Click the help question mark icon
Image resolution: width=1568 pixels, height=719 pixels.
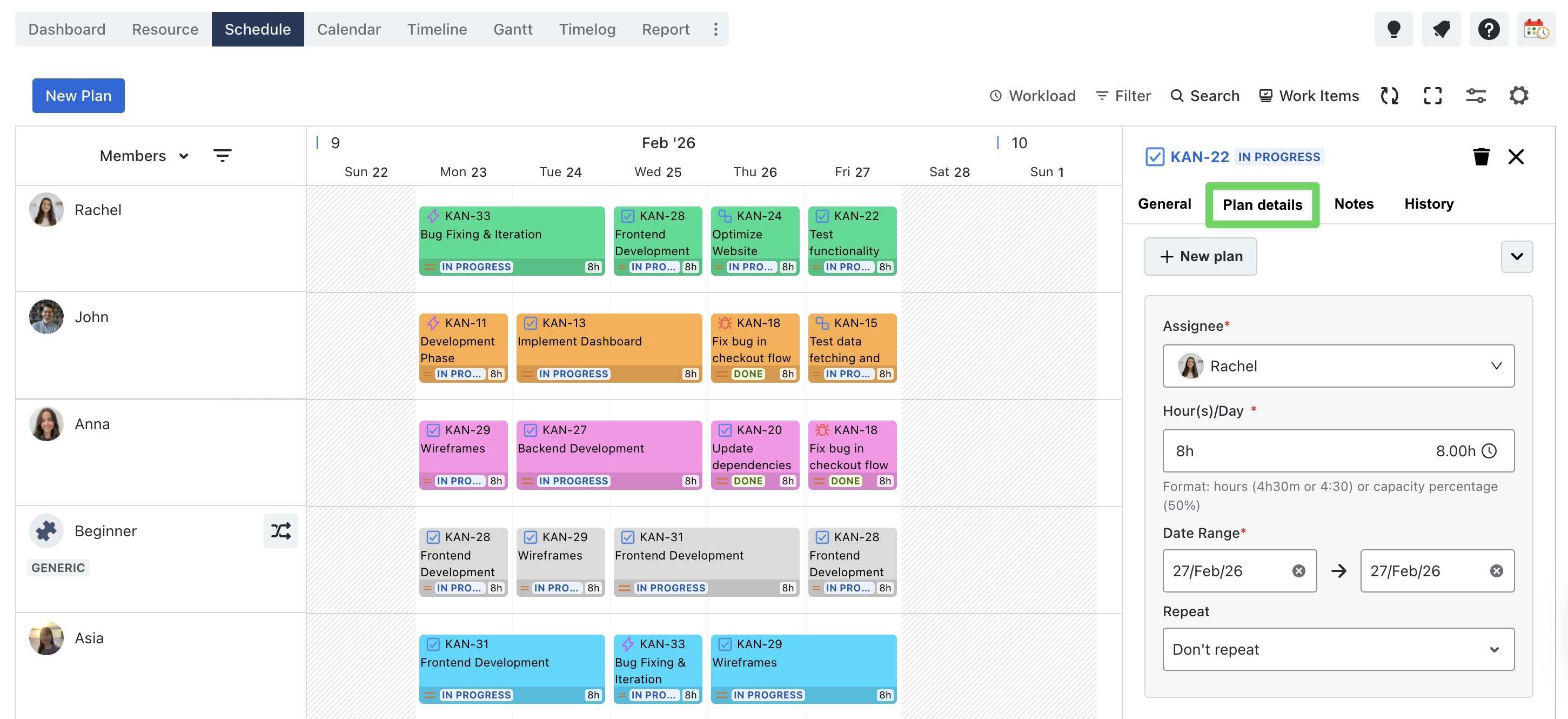pyautogui.click(x=1488, y=29)
